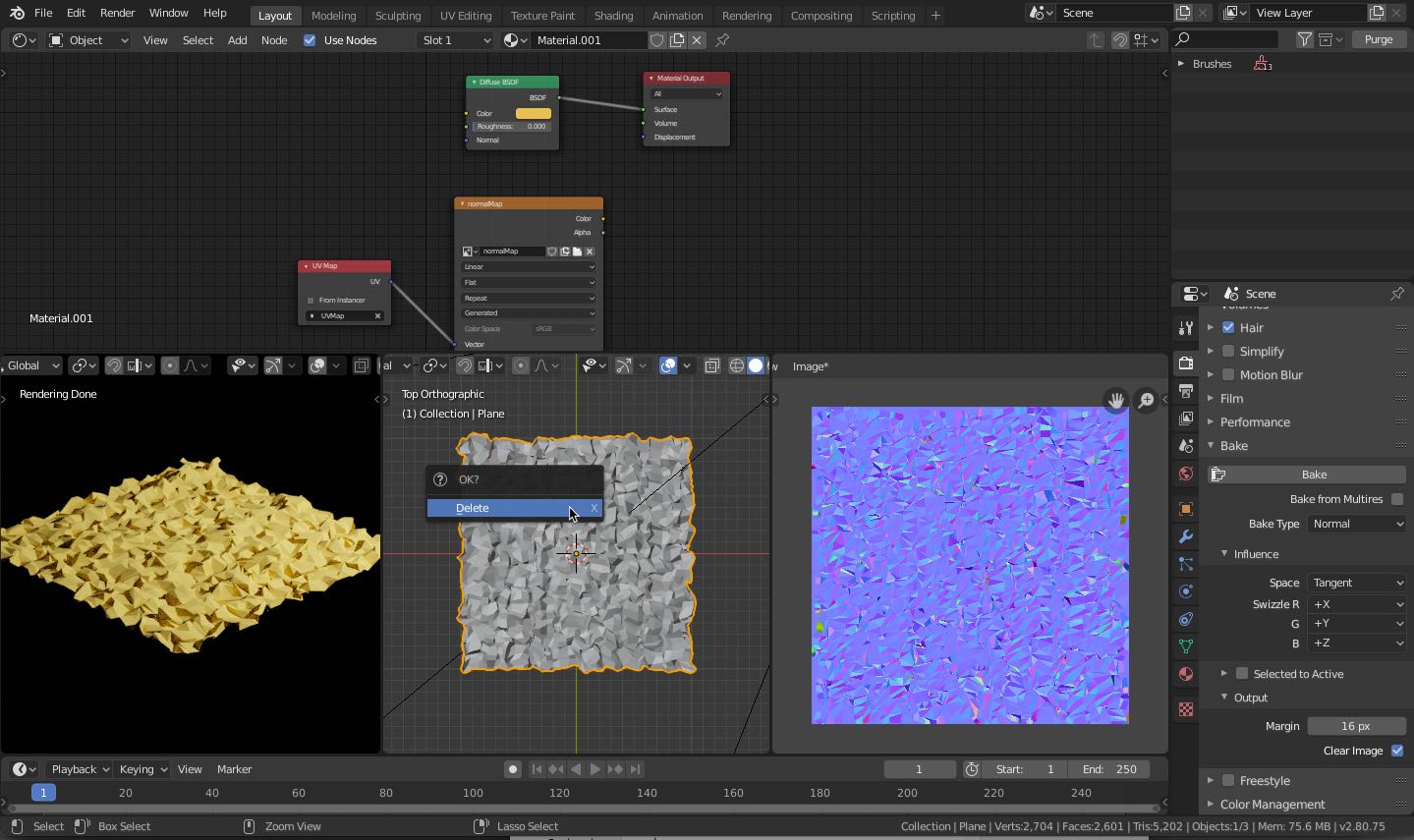Click the zoom magnifier icon in image editor
1414x840 pixels.
(x=1146, y=400)
